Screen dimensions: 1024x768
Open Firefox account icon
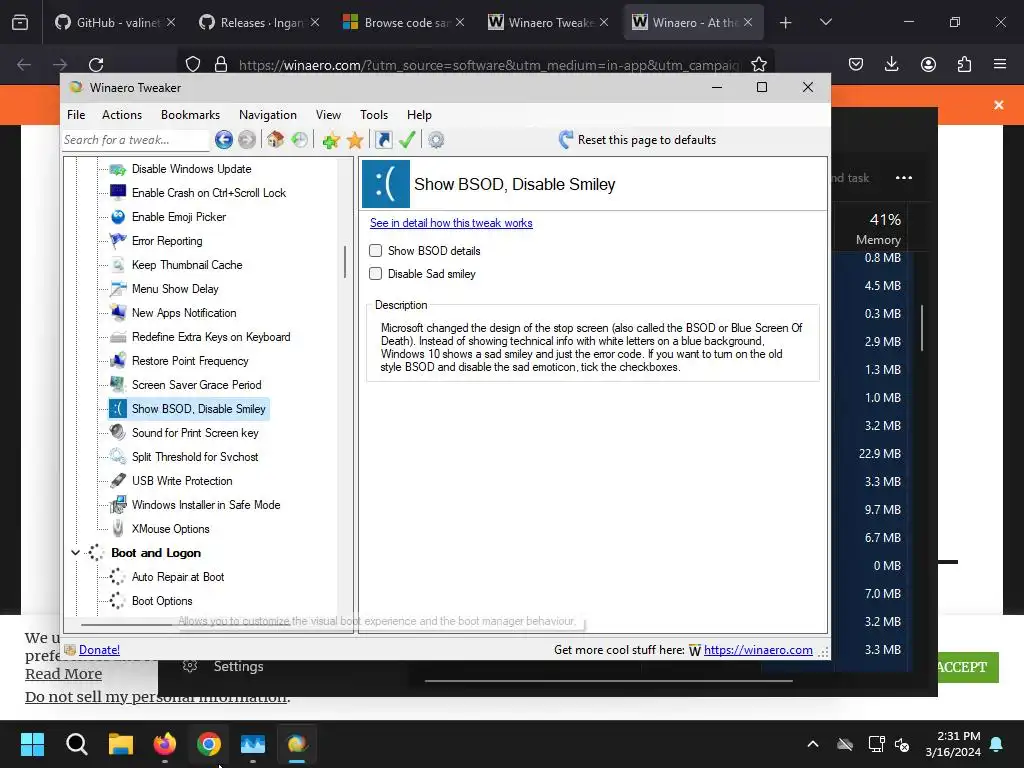928,64
